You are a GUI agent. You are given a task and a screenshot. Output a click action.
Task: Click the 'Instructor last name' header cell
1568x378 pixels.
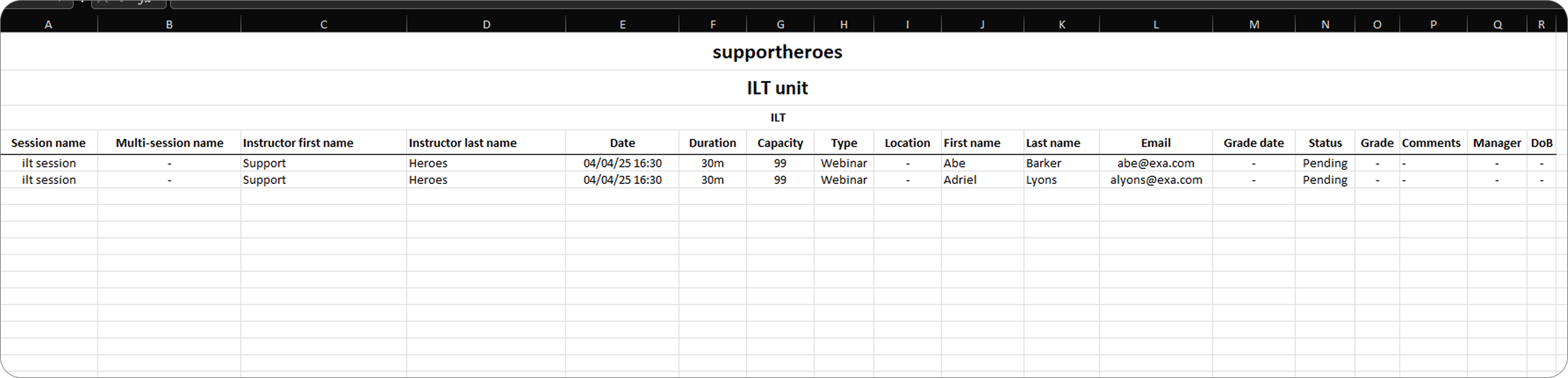[x=486, y=143]
